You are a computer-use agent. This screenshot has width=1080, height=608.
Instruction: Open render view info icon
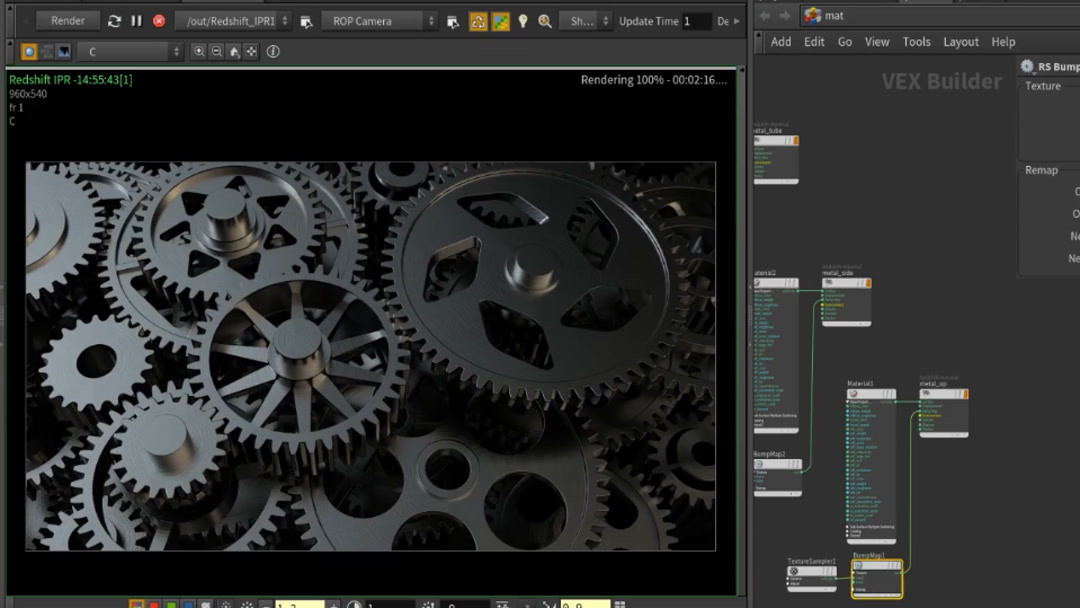click(273, 52)
